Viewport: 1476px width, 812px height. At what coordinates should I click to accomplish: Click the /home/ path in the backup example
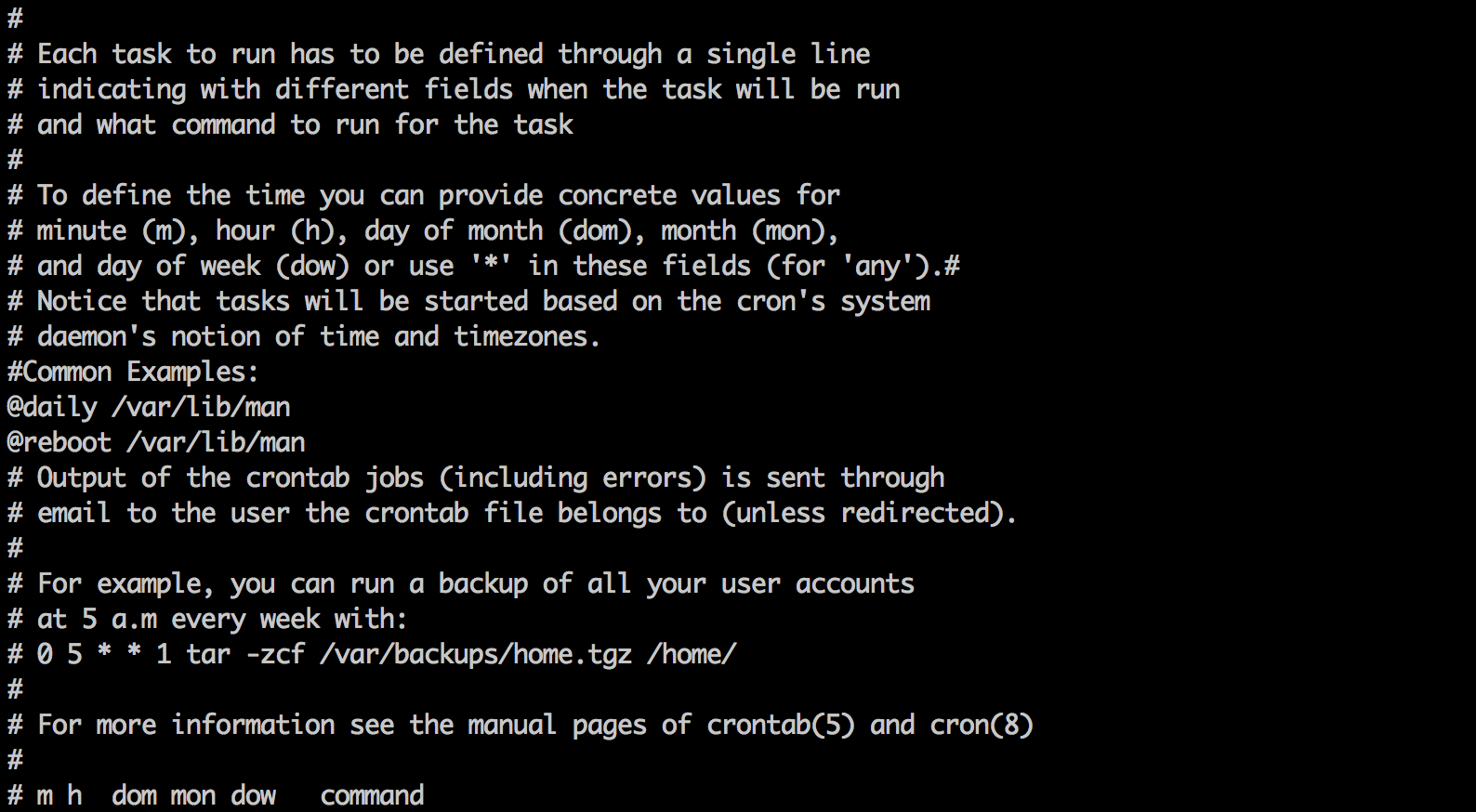(x=692, y=655)
